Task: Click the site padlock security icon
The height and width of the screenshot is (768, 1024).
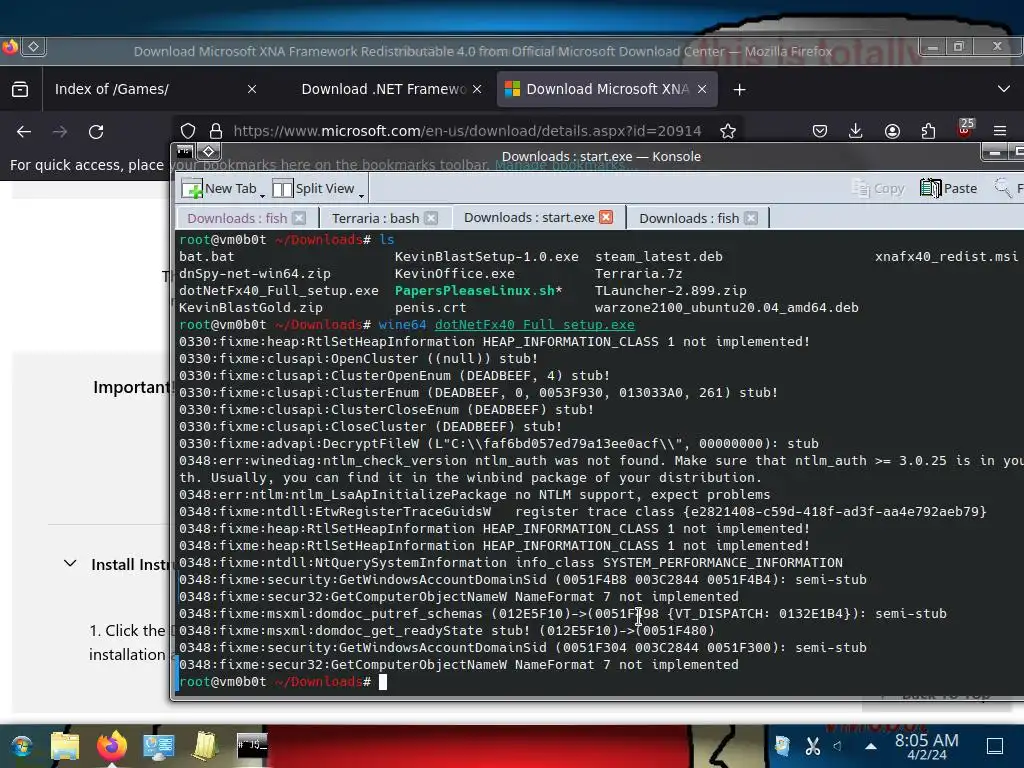Action: (x=216, y=131)
